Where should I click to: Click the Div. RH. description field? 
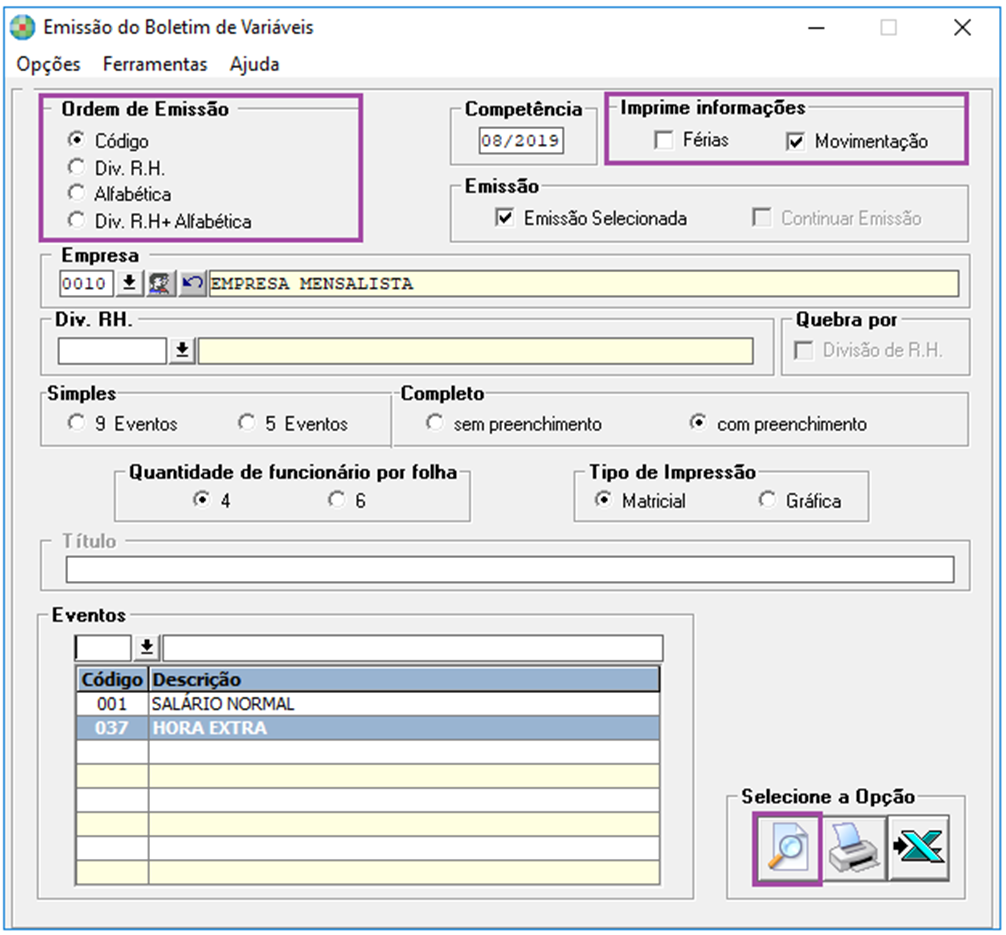(x=475, y=350)
